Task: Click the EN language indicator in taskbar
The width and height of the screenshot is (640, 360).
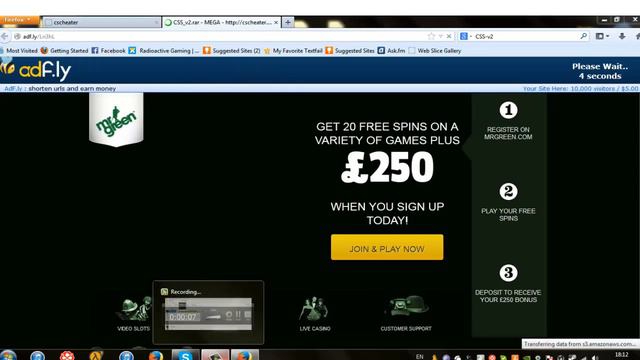Action: [x=420, y=356]
